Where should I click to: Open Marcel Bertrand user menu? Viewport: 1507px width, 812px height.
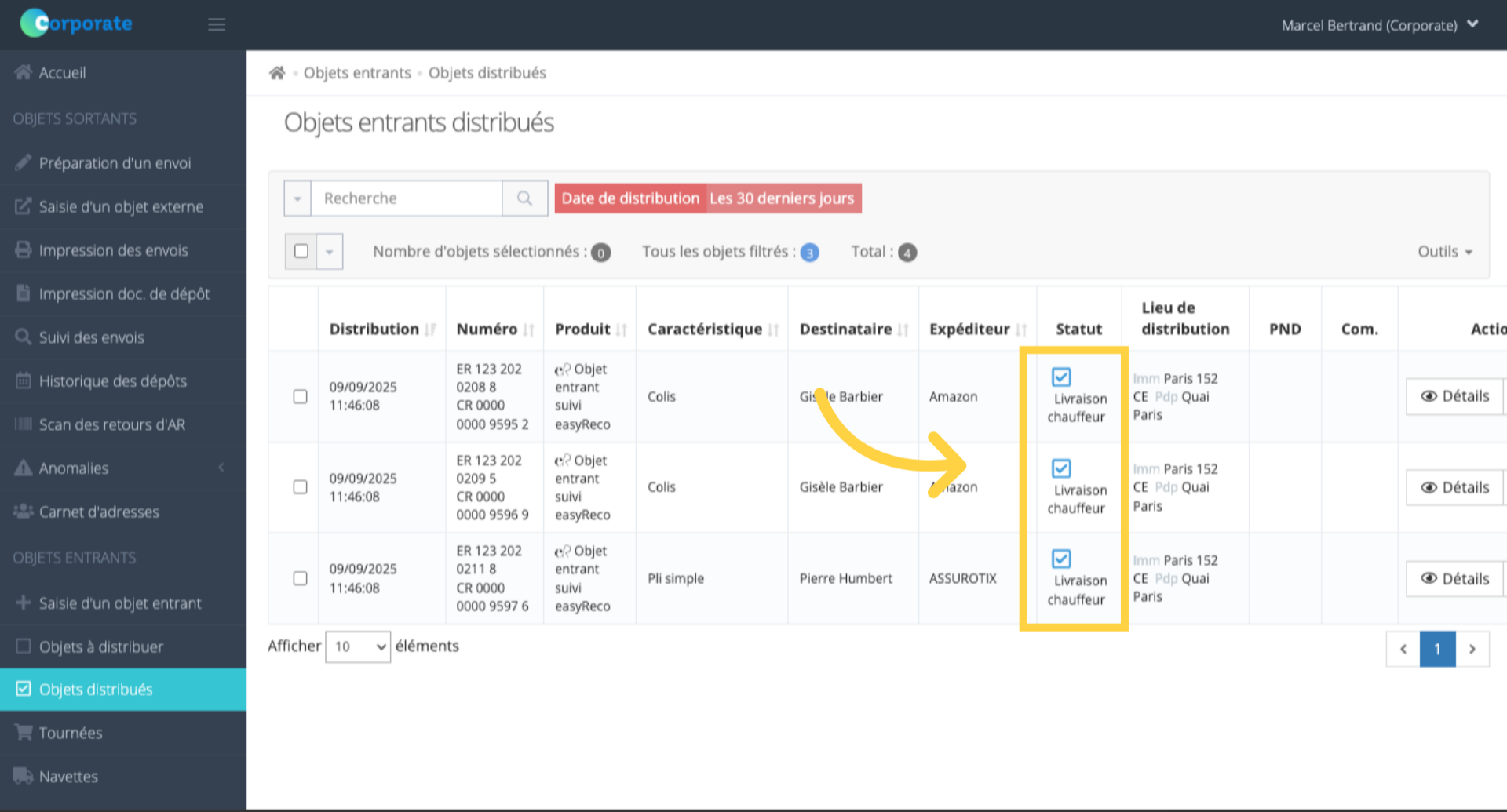1380,25
